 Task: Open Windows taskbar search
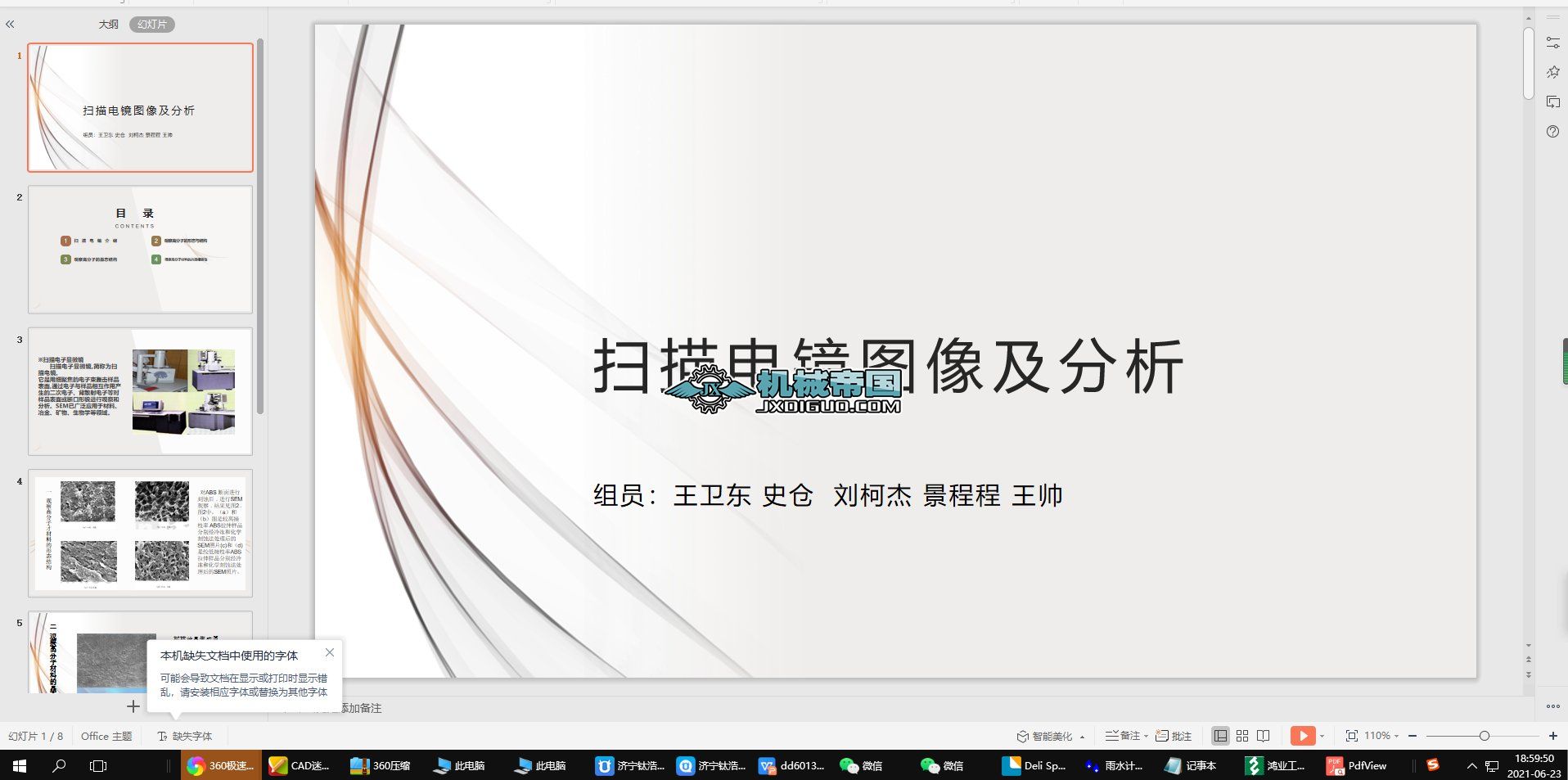pyautogui.click(x=59, y=765)
